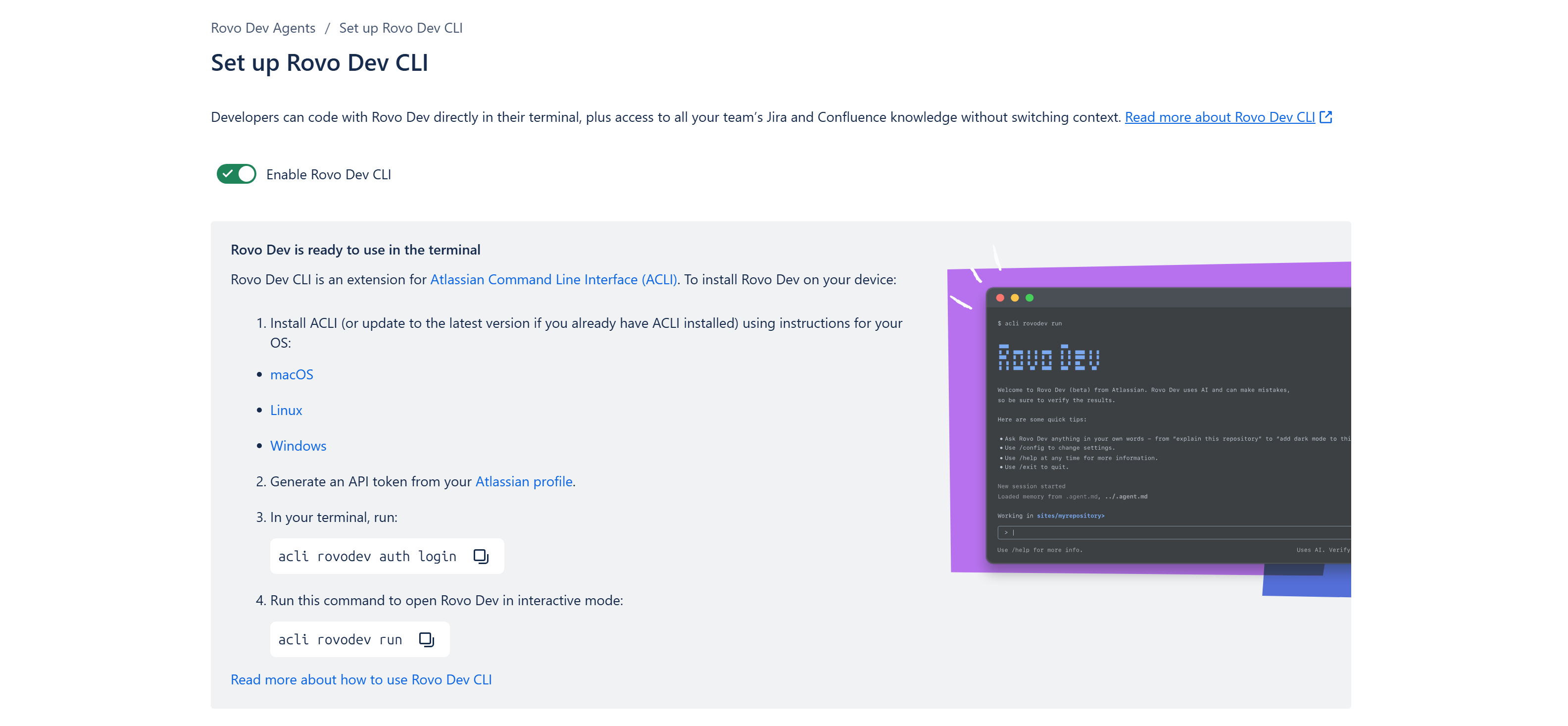Select the Set up Rovo Dev CLI breadcrumb

click(x=401, y=27)
